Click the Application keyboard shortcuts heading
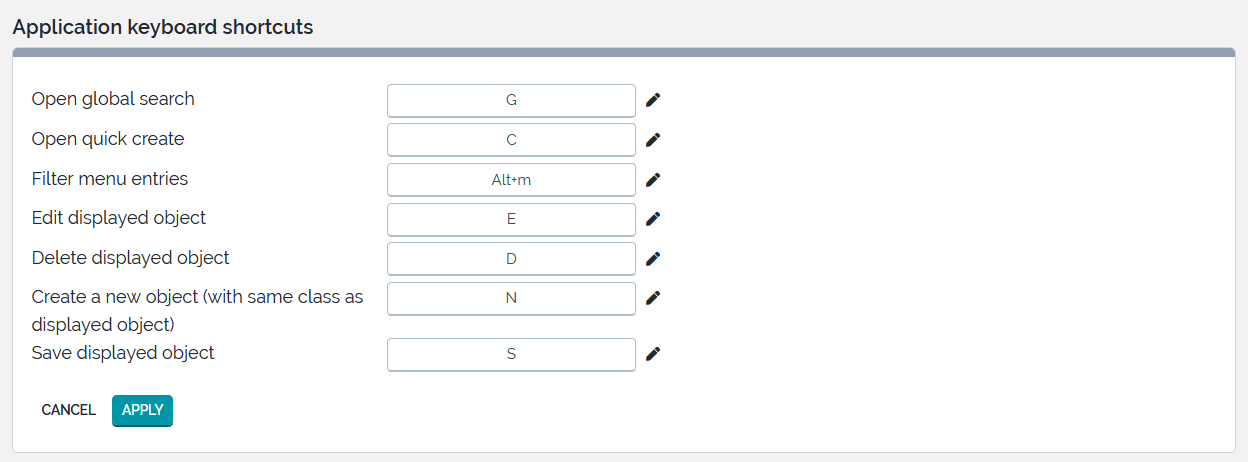The image size is (1248, 462). pos(163,27)
